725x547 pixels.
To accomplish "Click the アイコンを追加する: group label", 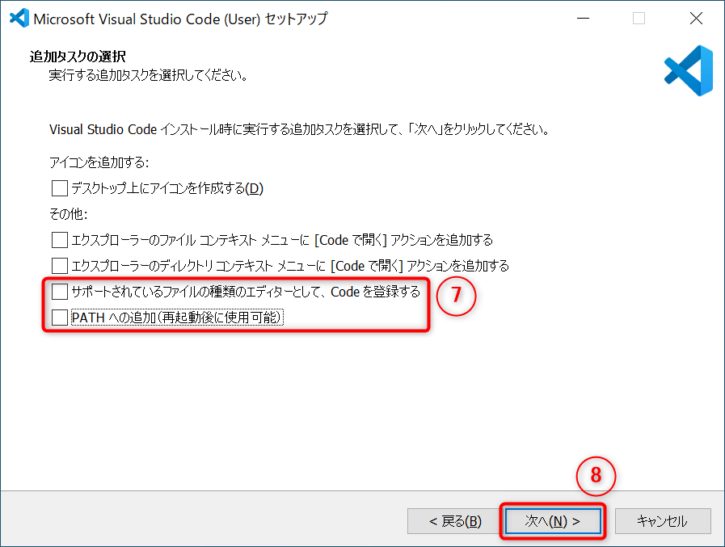I will tap(98, 162).
